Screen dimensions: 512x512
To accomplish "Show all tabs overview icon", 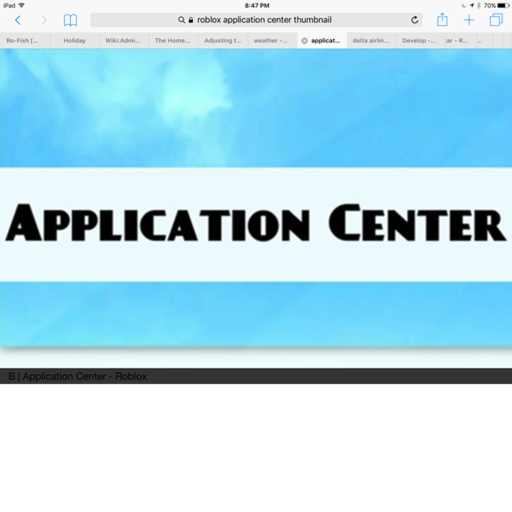I will tap(496, 20).
